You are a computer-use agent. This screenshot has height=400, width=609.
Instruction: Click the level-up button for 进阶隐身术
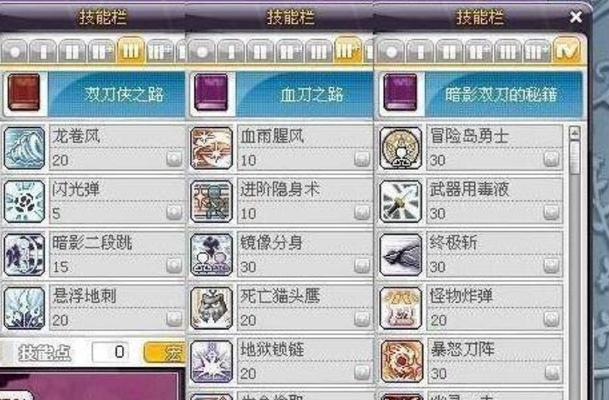point(362,212)
